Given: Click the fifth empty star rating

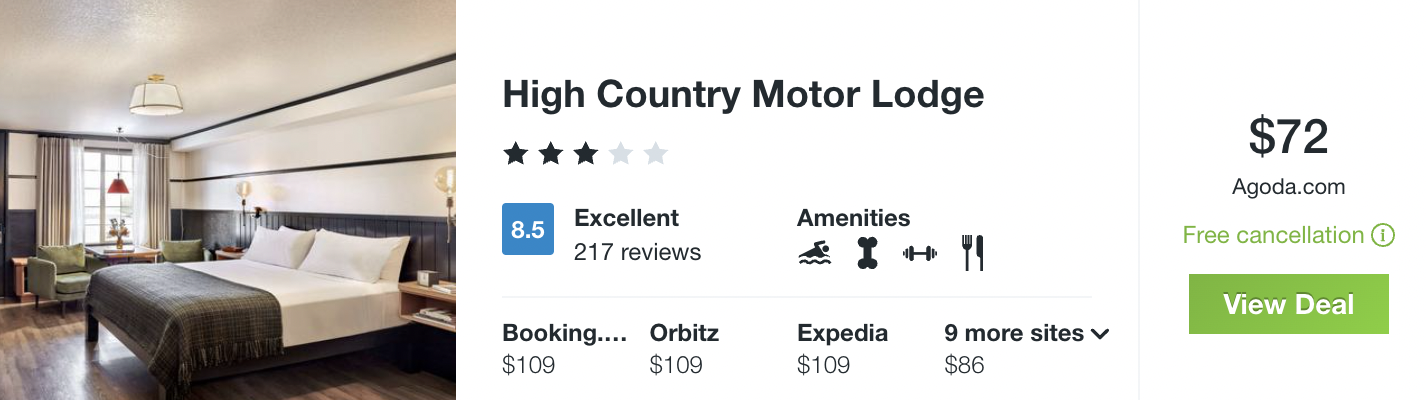Looking at the screenshot, I should [x=655, y=154].
